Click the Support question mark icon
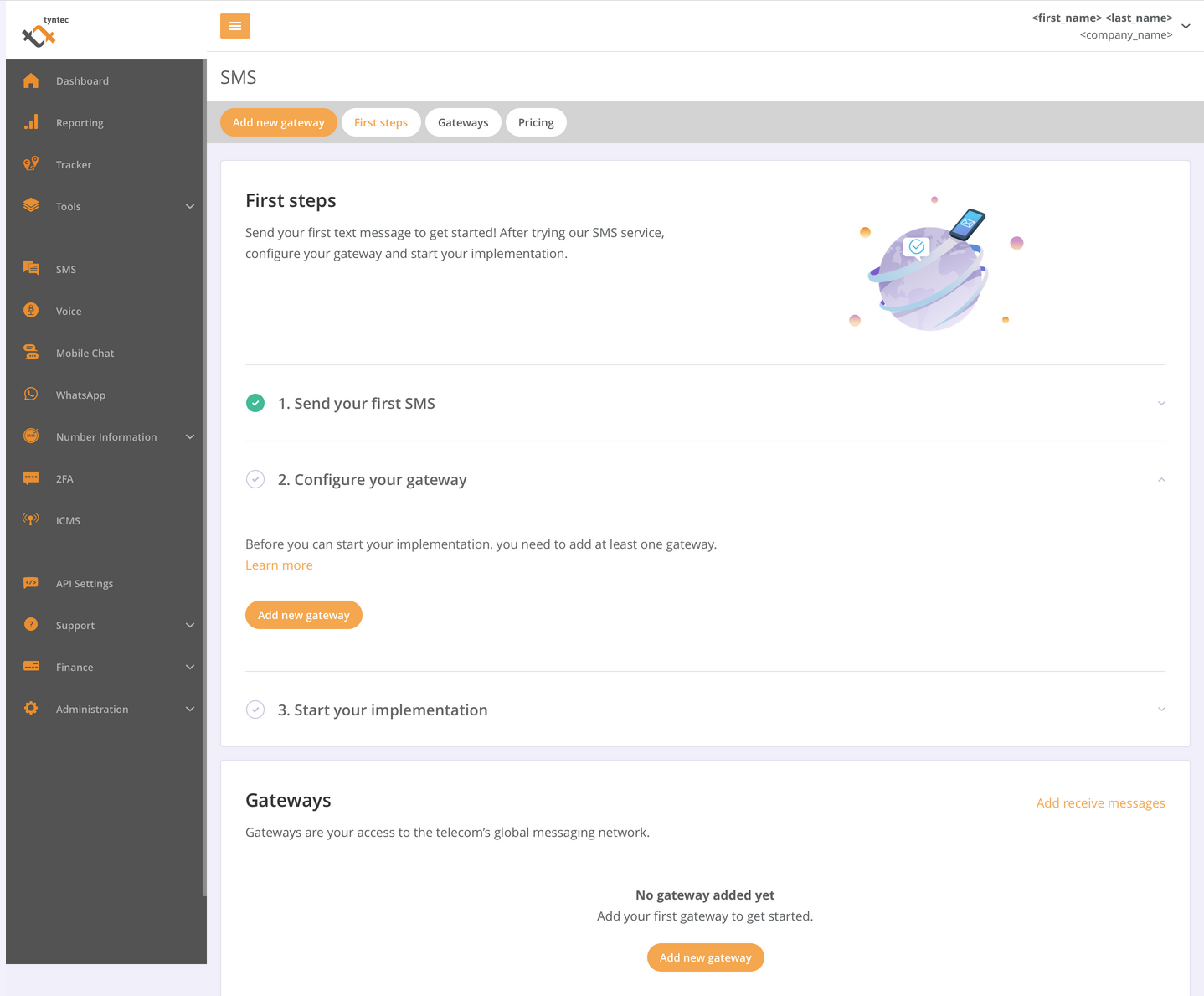Viewport: 1204px width, 996px height. pyautogui.click(x=31, y=624)
